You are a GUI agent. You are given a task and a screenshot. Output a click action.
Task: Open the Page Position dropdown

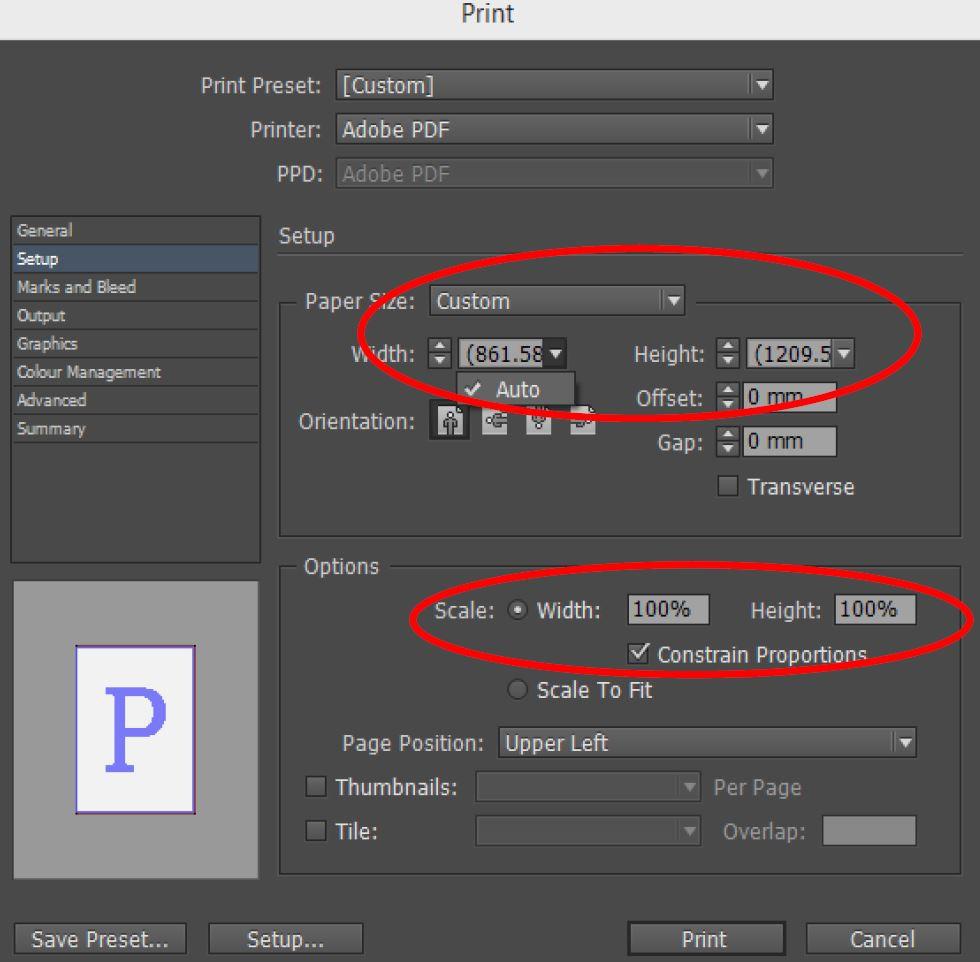707,743
